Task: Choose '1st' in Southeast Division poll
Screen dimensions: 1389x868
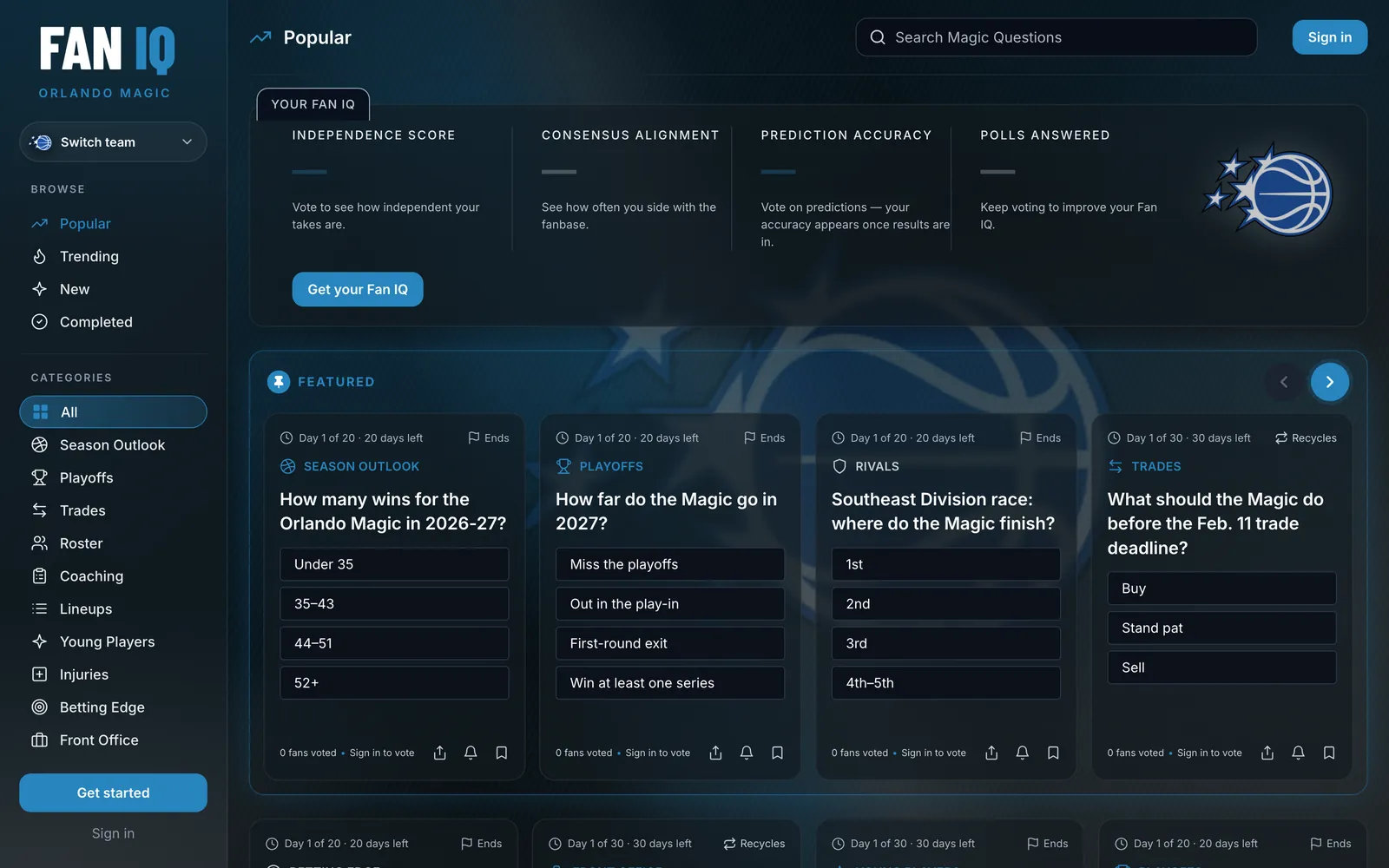Action: pyautogui.click(x=946, y=564)
